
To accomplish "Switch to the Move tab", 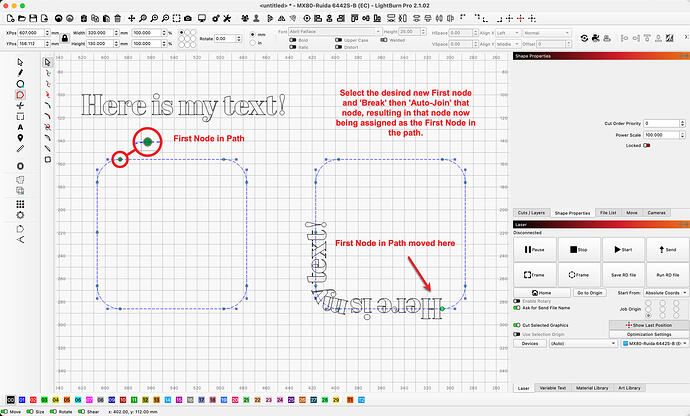I will point(632,213).
